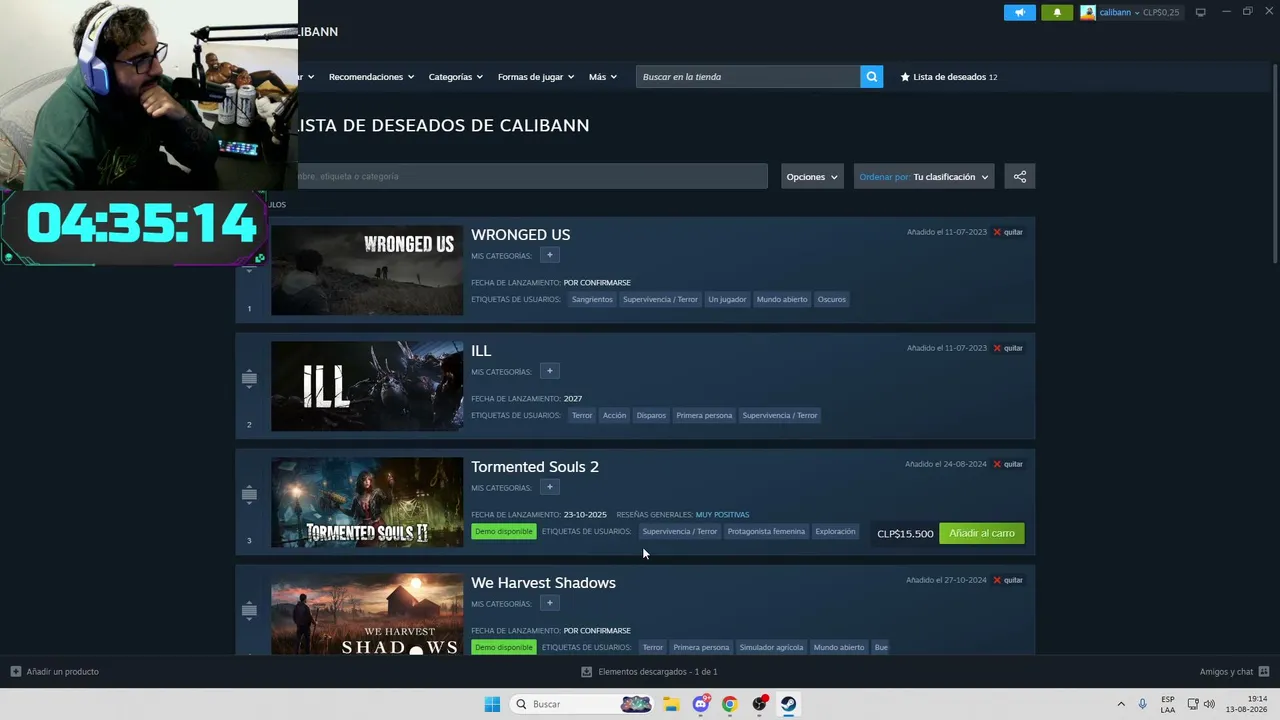Image resolution: width=1280 pixels, height=720 pixels.
Task: Click the share wishlist icon
Action: (x=1020, y=177)
